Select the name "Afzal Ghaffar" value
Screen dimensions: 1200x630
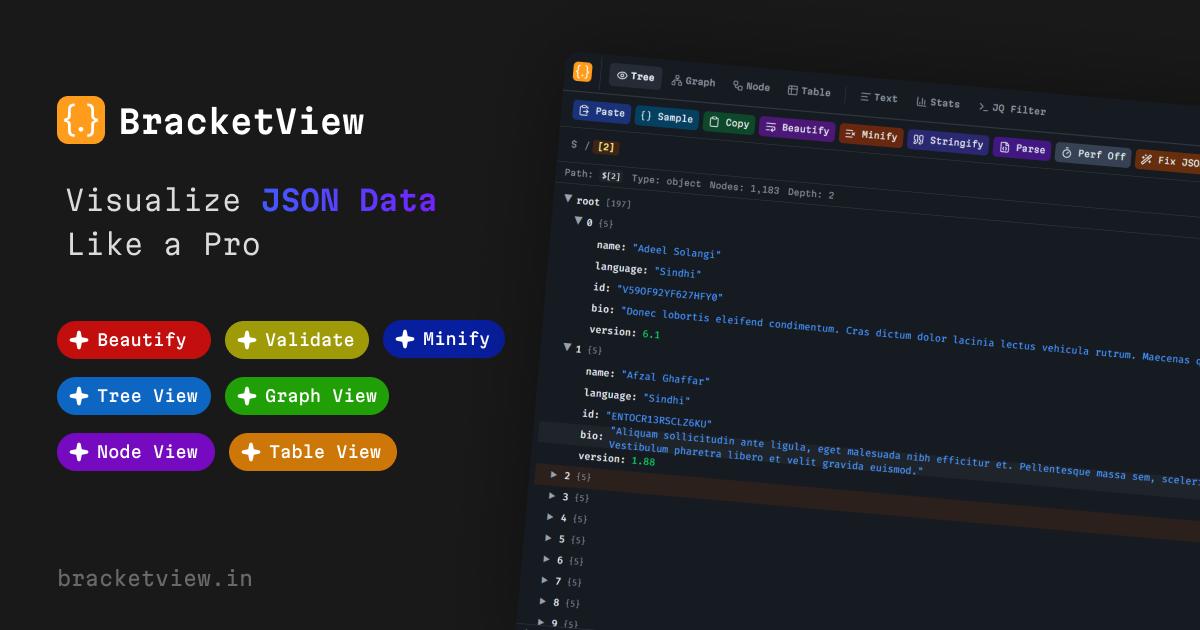click(x=665, y=378)
